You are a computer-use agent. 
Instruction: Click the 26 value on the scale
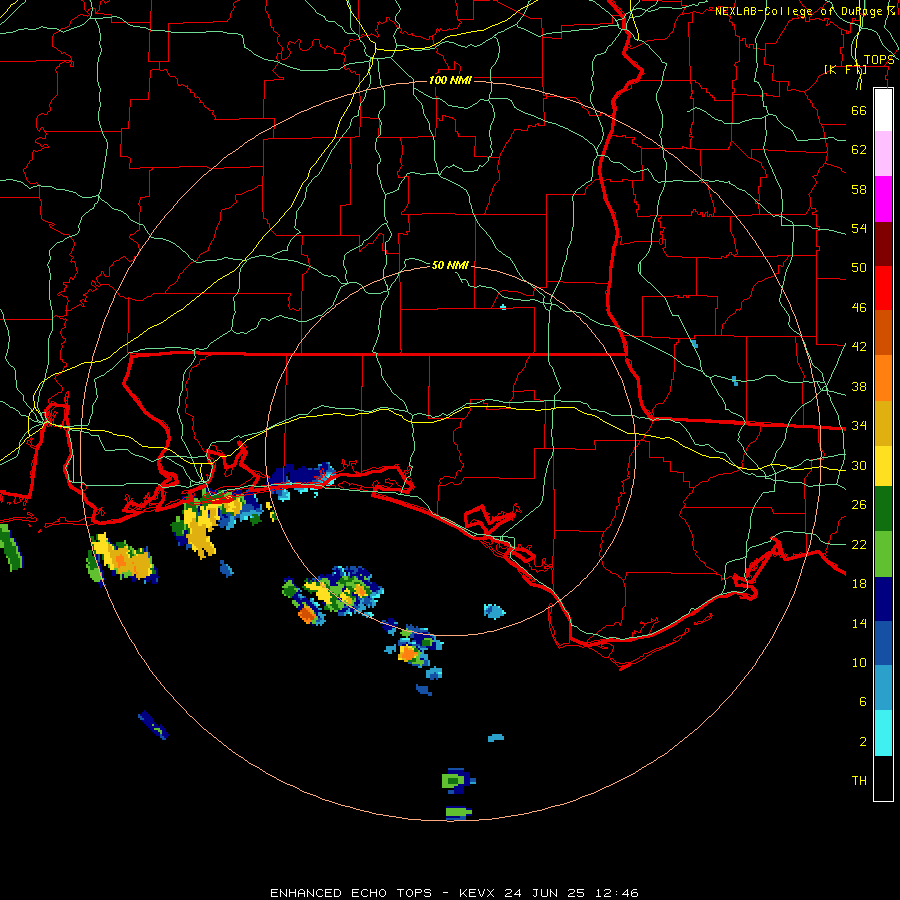click(x=859, y=505)
